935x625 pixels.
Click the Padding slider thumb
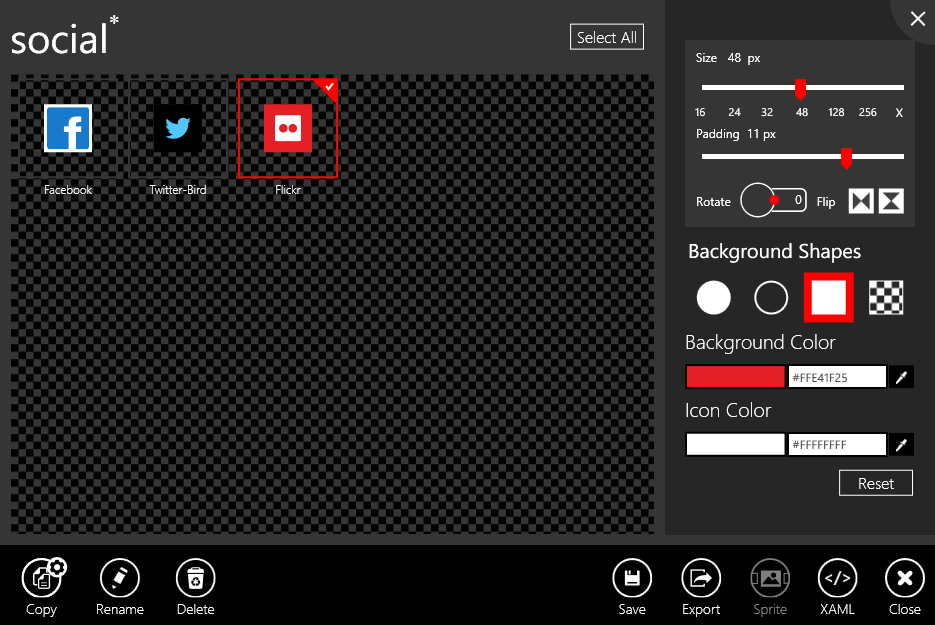[846, 158]
